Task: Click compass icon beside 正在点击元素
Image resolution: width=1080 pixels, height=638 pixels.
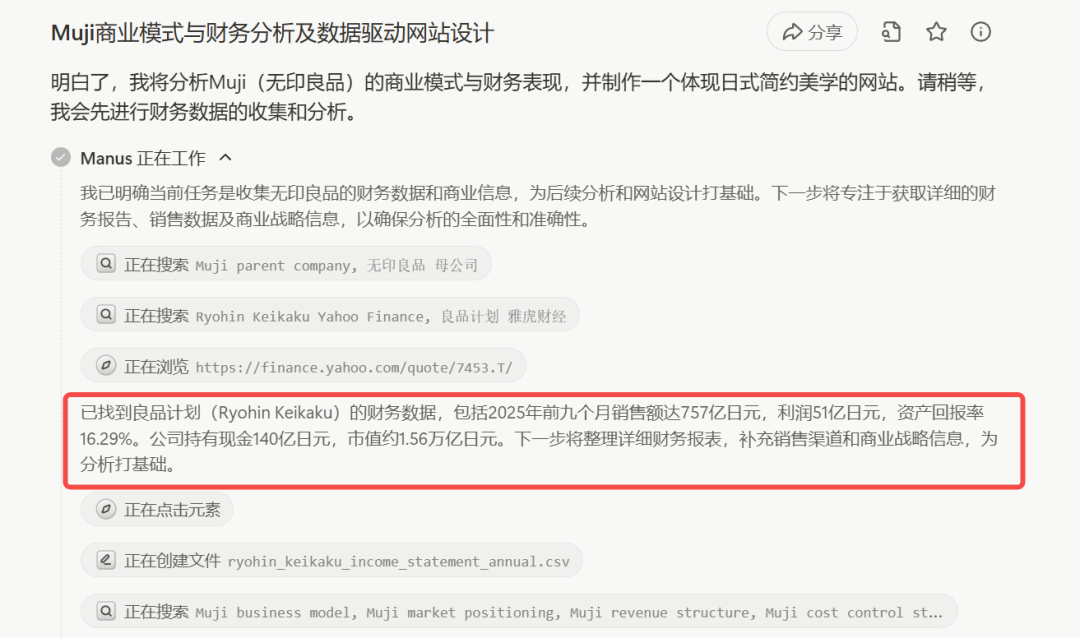Action: point(106,509)
